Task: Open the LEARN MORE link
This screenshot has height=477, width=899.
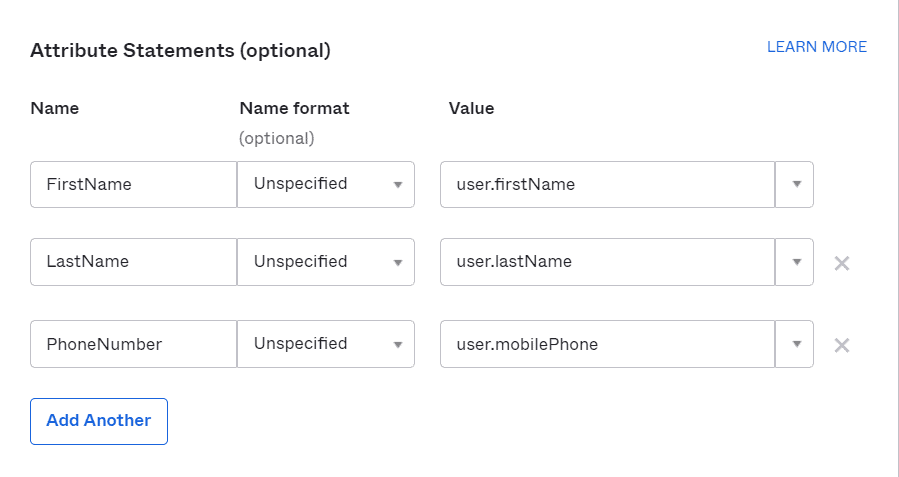Action: [816, 47]
